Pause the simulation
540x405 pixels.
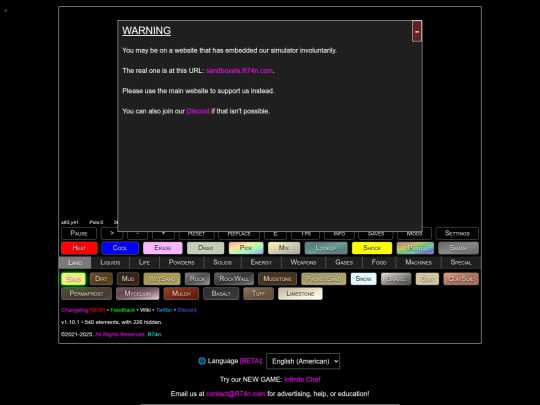click(x=79, y=233)
